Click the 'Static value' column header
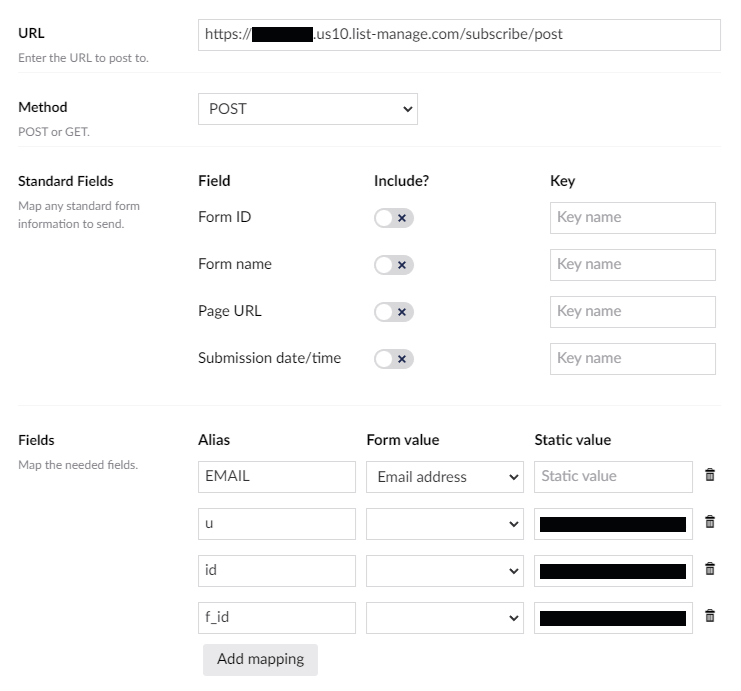Screen dimensions: 741x691 pos(573,440)
